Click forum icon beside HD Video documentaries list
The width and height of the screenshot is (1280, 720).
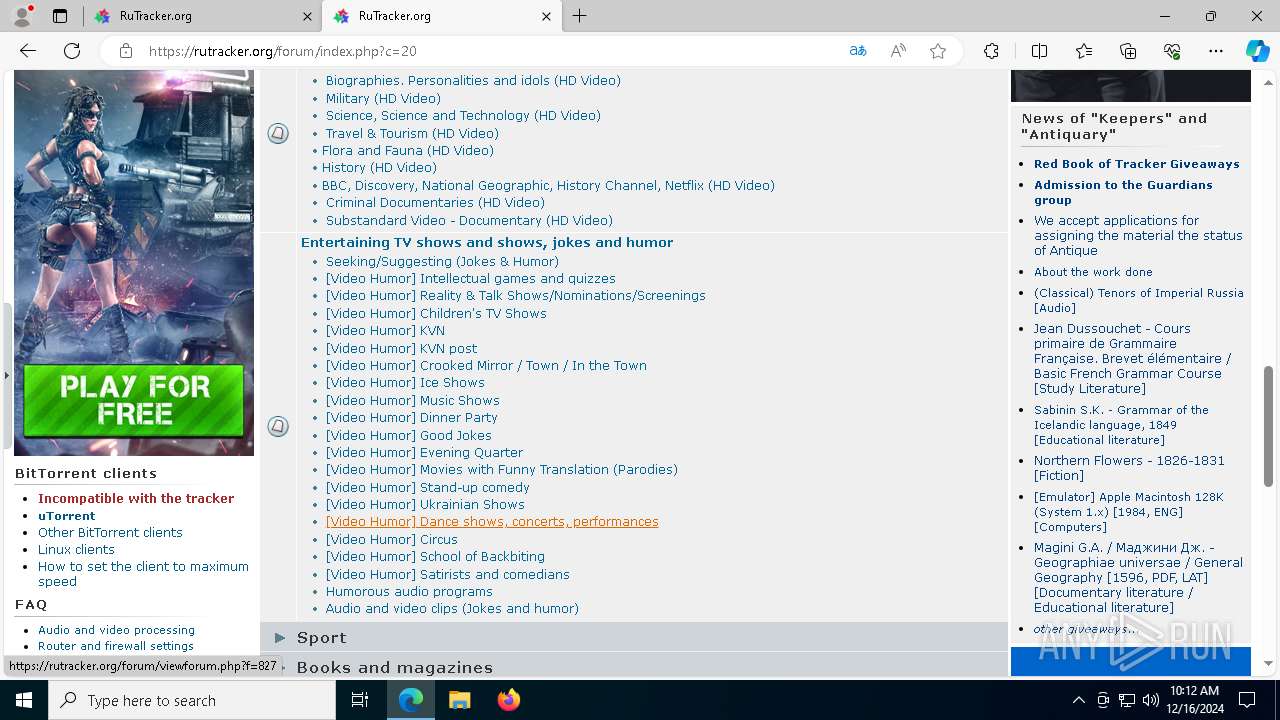click(278, 133)
